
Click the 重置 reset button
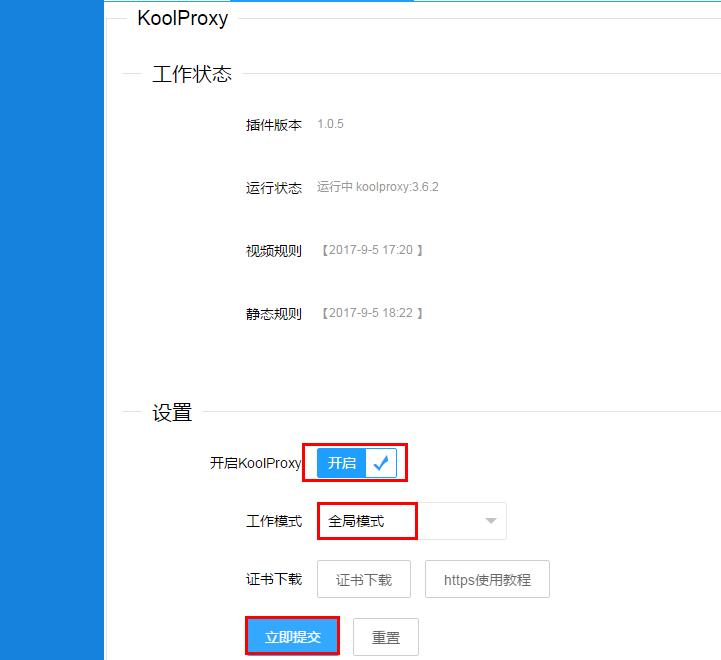point(386,637)
